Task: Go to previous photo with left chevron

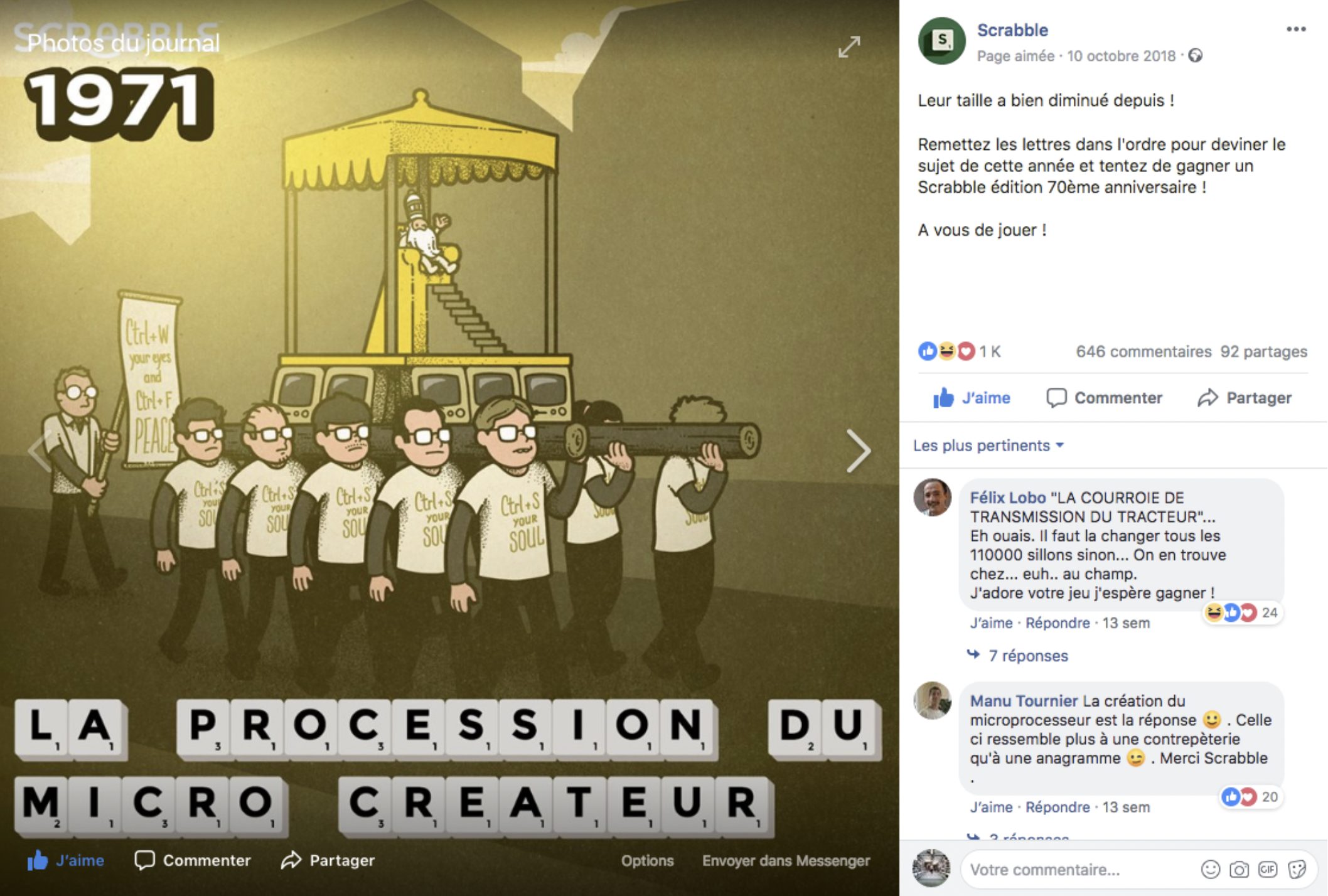Action: (40, 451)
